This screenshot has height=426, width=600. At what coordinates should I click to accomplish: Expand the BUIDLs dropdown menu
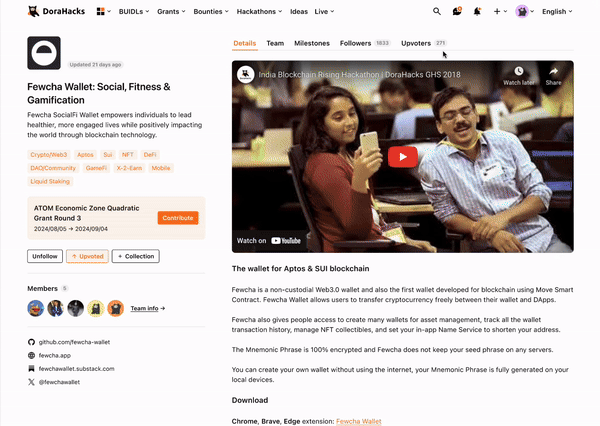click(134, 11)
